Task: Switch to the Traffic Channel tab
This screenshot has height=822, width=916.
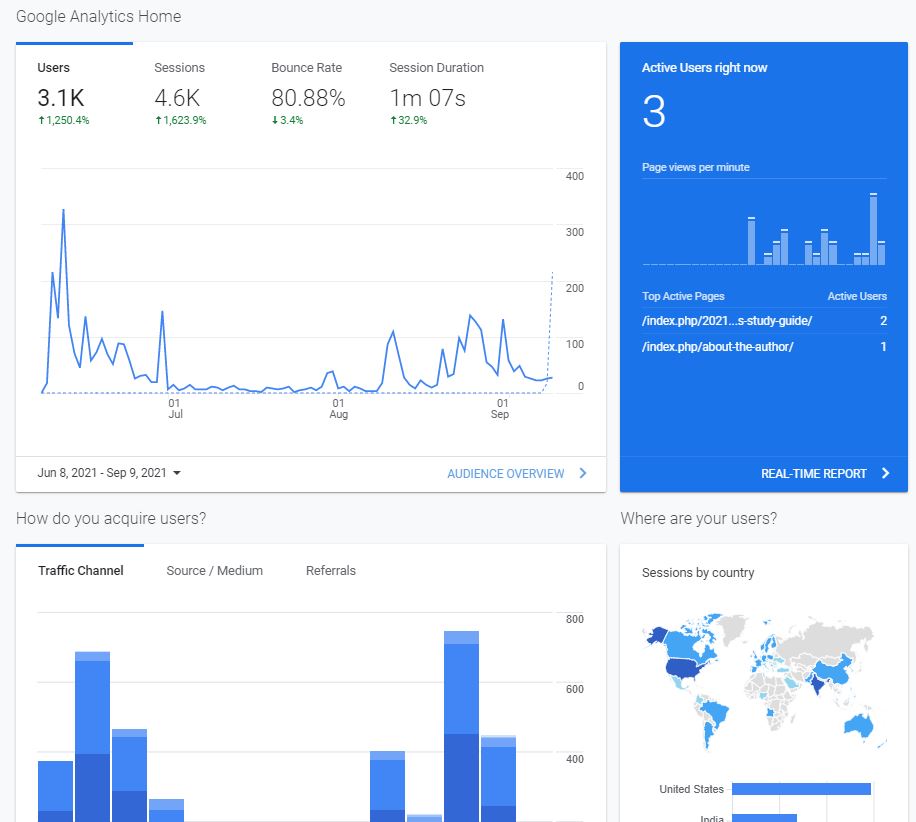Action: tap(81, 571)
